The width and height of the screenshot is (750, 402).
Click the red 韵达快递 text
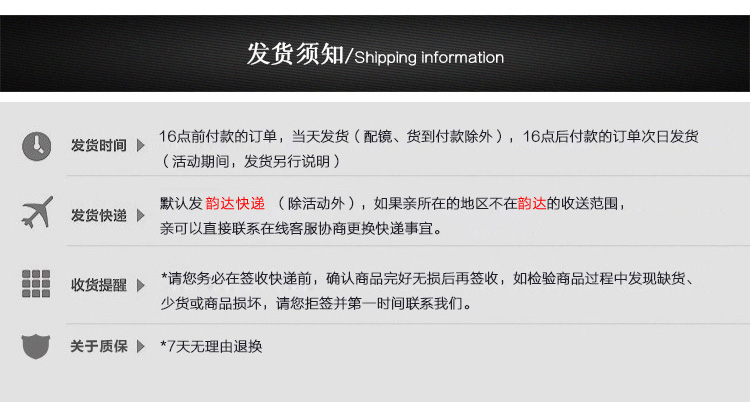tap(235, 204)
